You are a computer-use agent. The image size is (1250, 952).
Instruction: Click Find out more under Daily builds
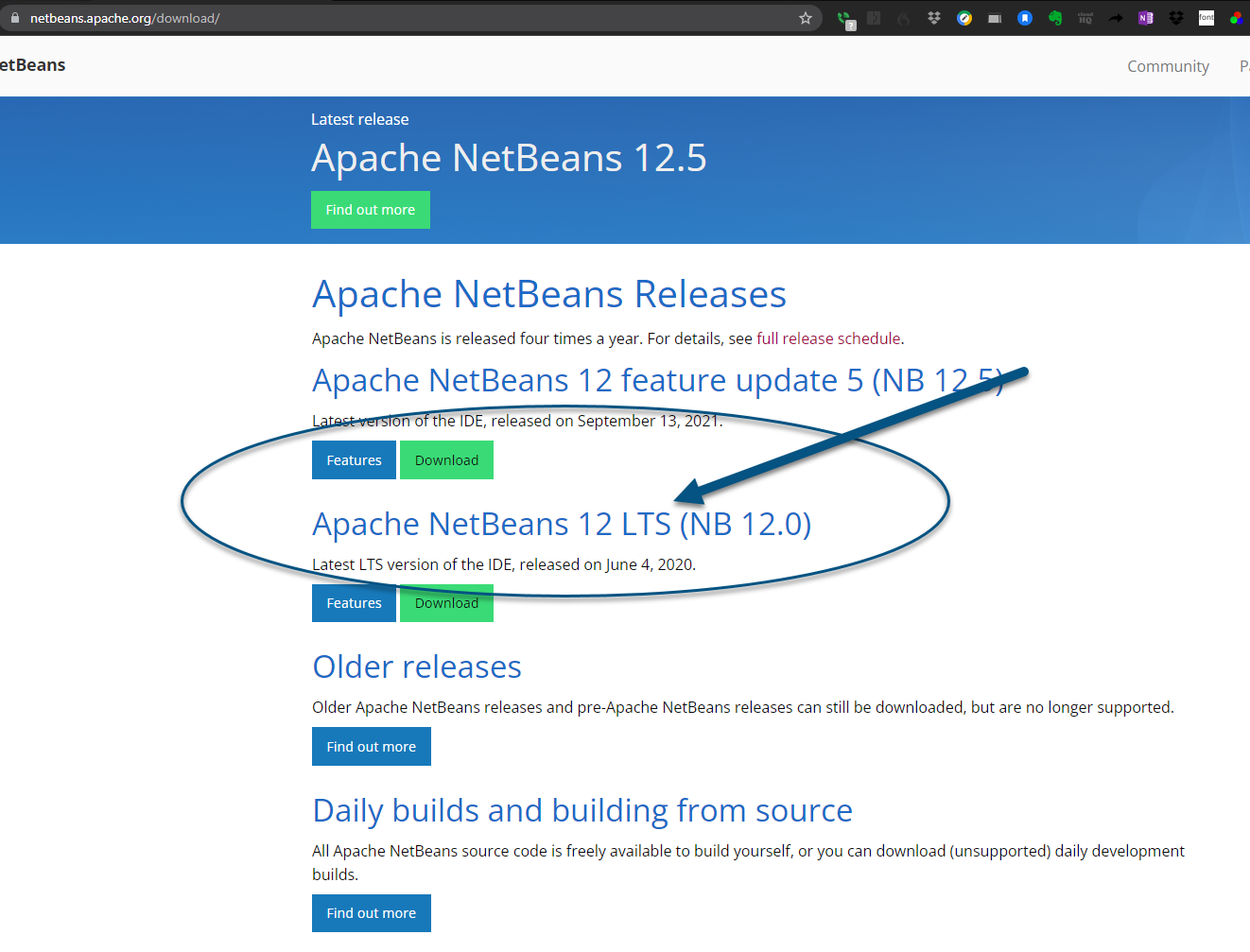(x=372, y=913)
